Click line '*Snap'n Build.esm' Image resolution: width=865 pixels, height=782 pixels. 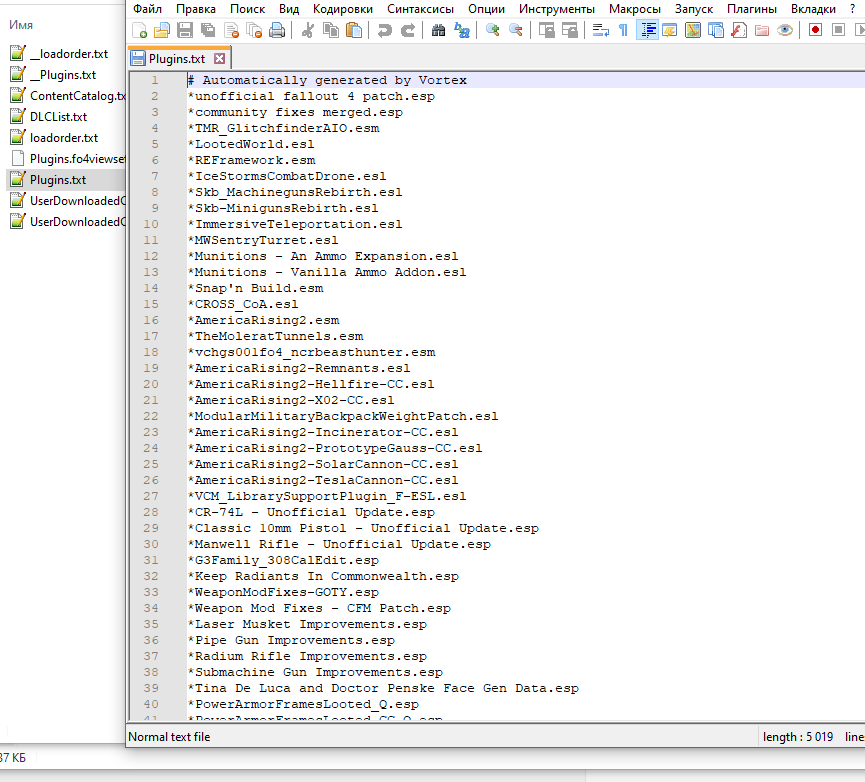[x=255, y=288]
